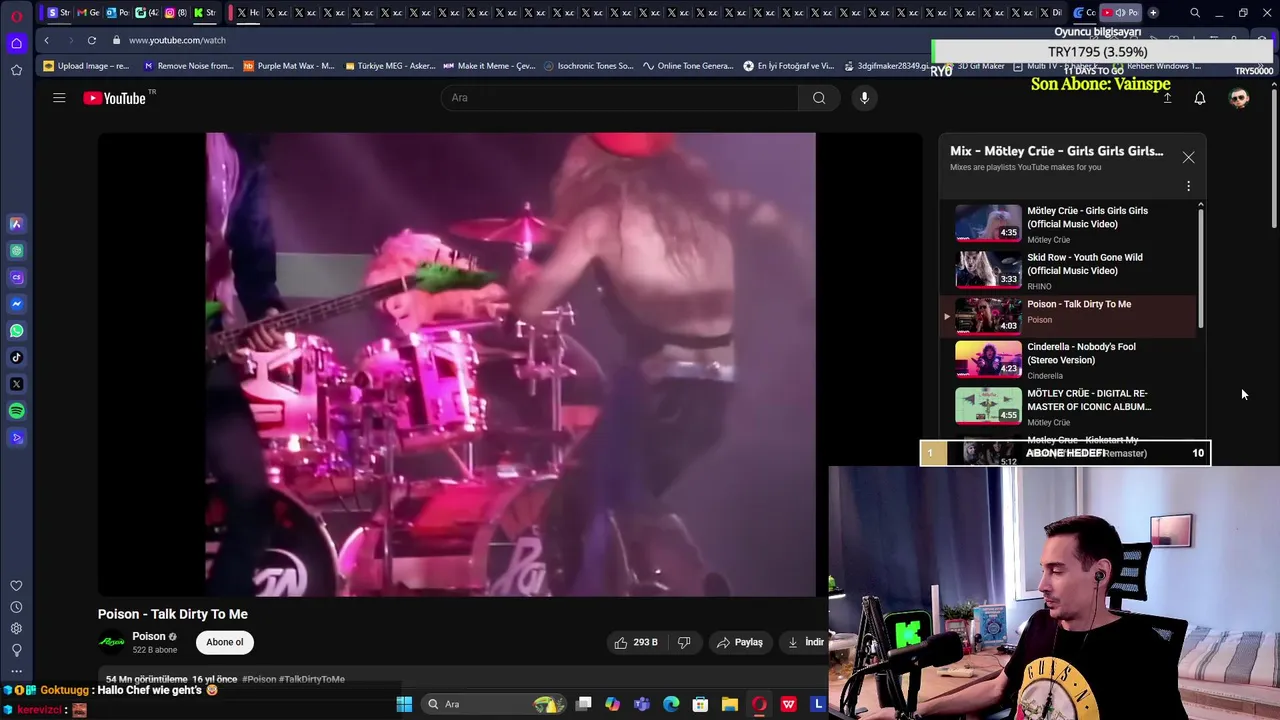The height and width of the screenshot is (720, 1280).
Task: Open Opera sidebar bookmarks star
Action: tap(16, 70)
